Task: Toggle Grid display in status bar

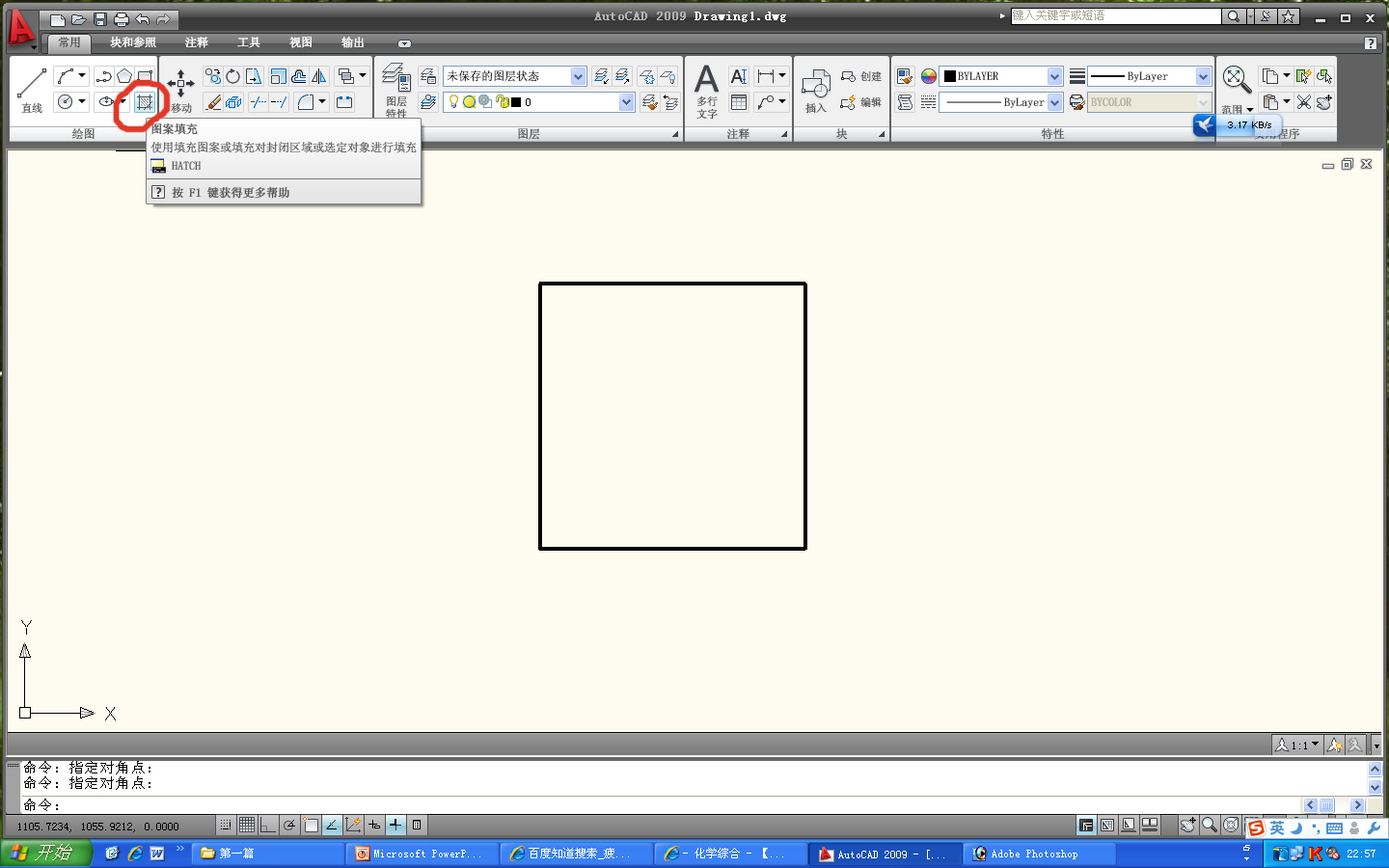Action: pyautogui.click(x=247, y=826)
